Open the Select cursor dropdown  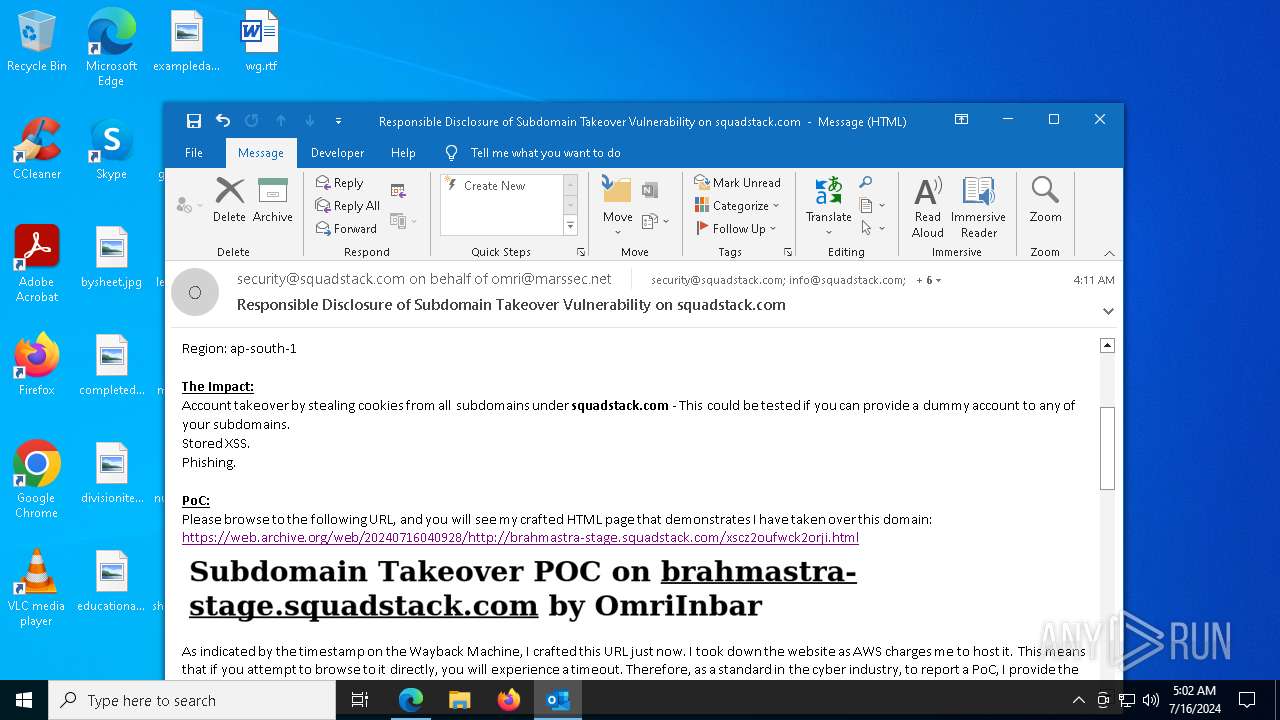click(x=873, y=229)
